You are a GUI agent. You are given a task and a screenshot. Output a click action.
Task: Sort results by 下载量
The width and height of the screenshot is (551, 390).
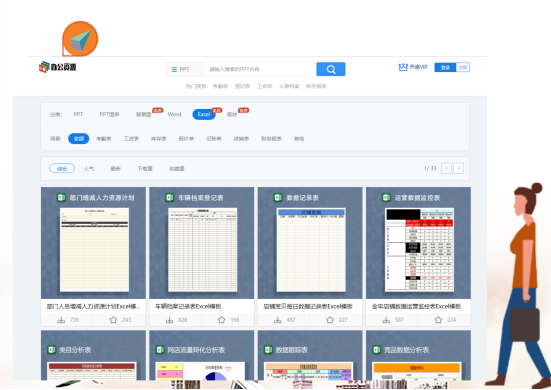[145, 169]
